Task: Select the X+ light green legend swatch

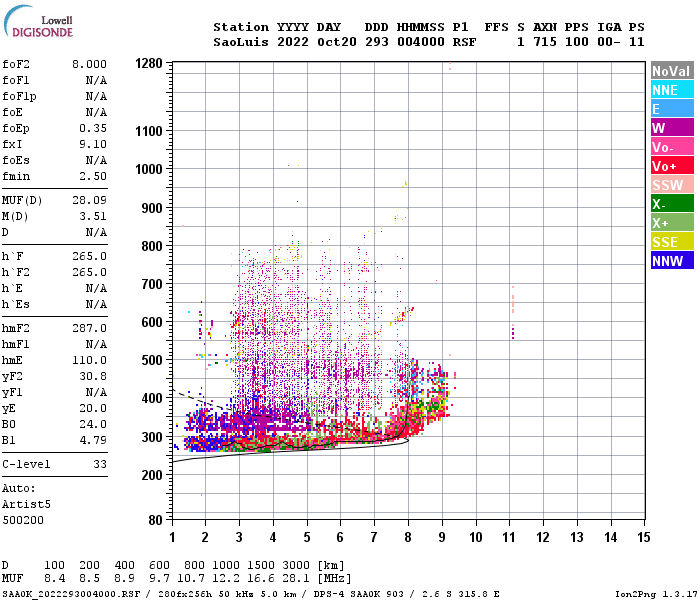Action: coord(672,223)
